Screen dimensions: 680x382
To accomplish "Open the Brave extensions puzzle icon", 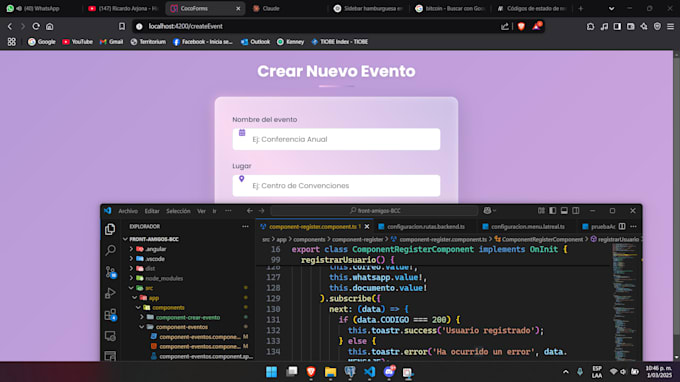I will pyautogui.click(x=590, y=26).
